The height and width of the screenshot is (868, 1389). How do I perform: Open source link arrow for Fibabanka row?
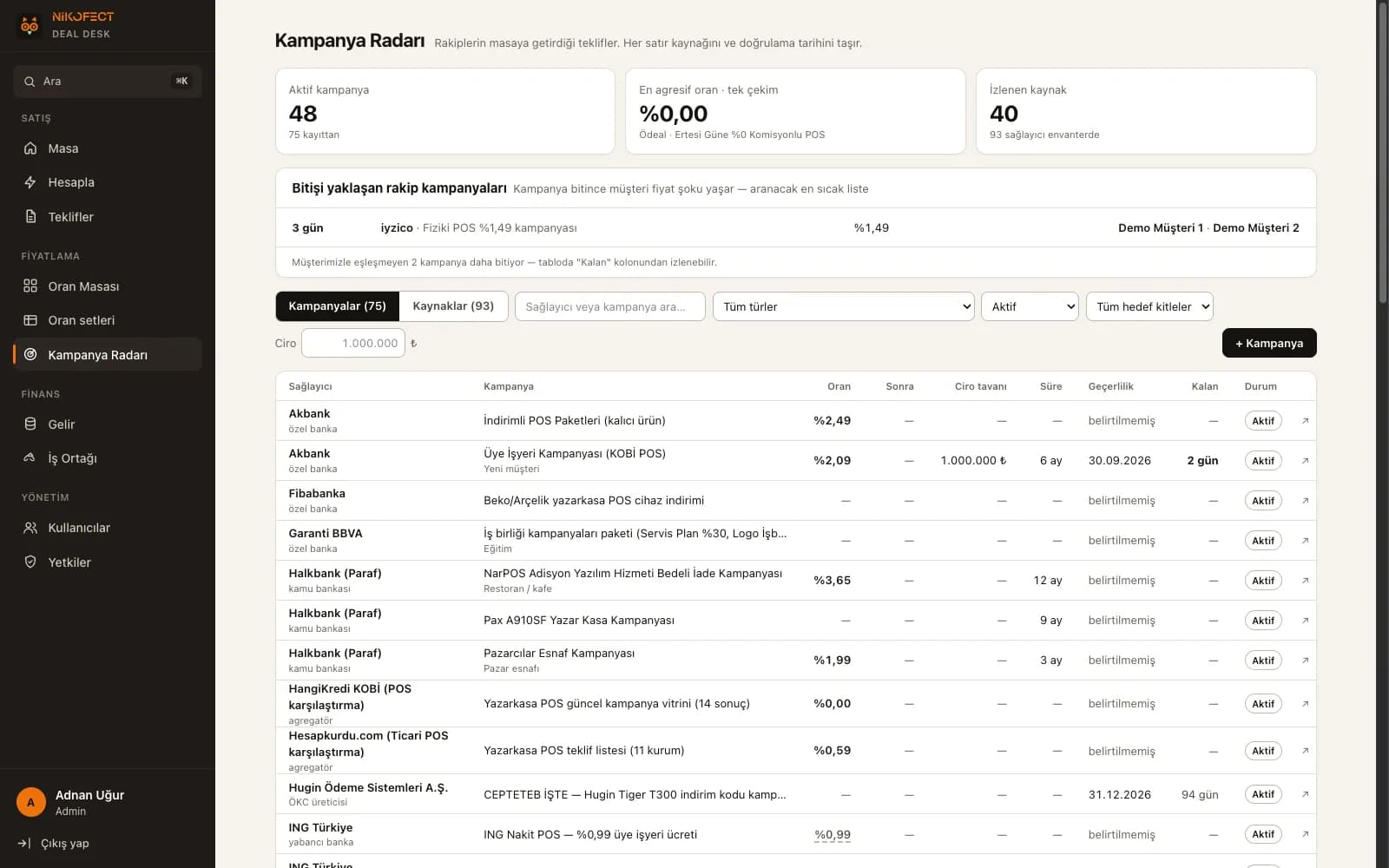[1305, 501]
